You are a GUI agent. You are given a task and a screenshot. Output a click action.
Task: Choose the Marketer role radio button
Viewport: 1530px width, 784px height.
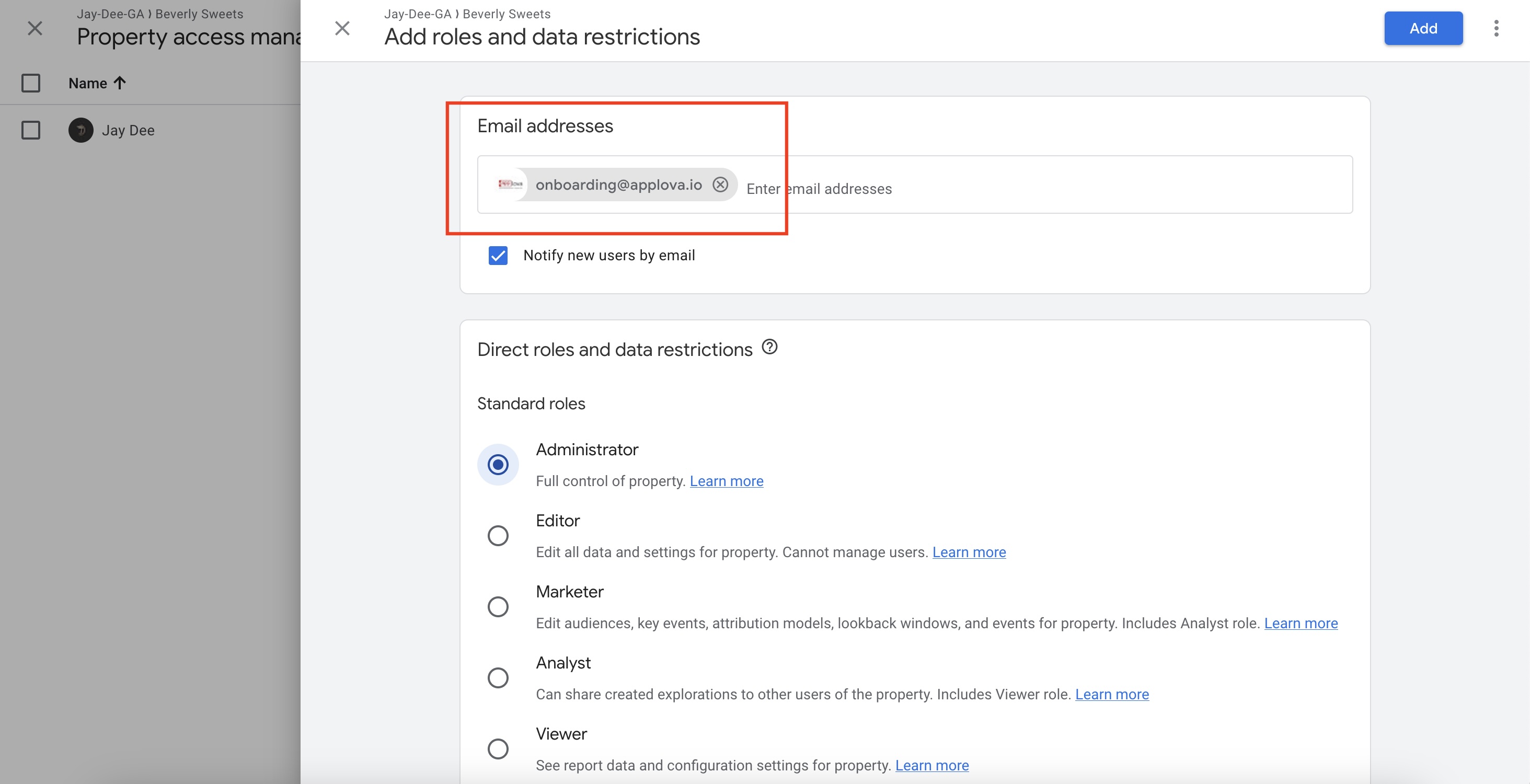[498, 606]
